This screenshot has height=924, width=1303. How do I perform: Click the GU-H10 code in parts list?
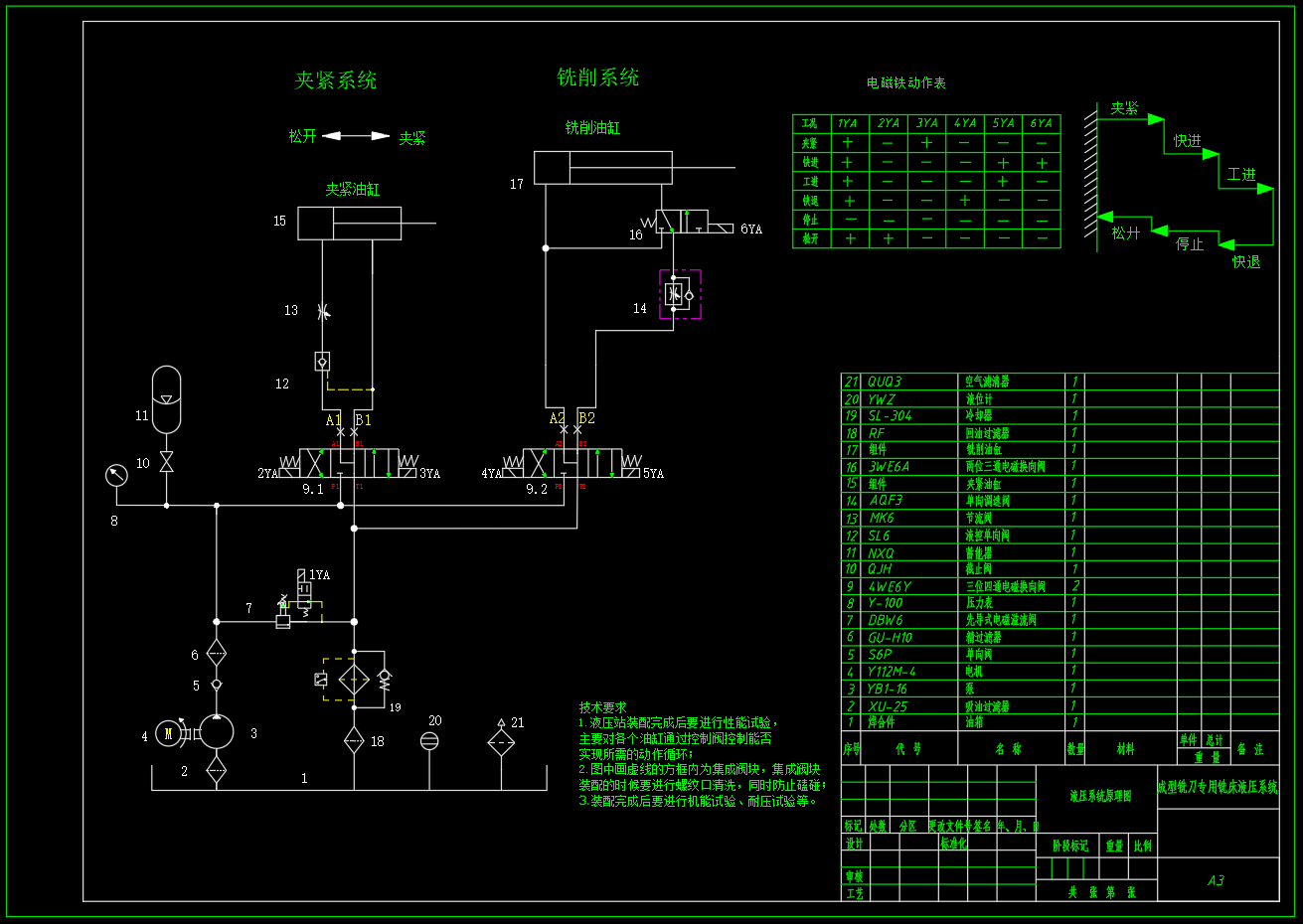[890, 638]
